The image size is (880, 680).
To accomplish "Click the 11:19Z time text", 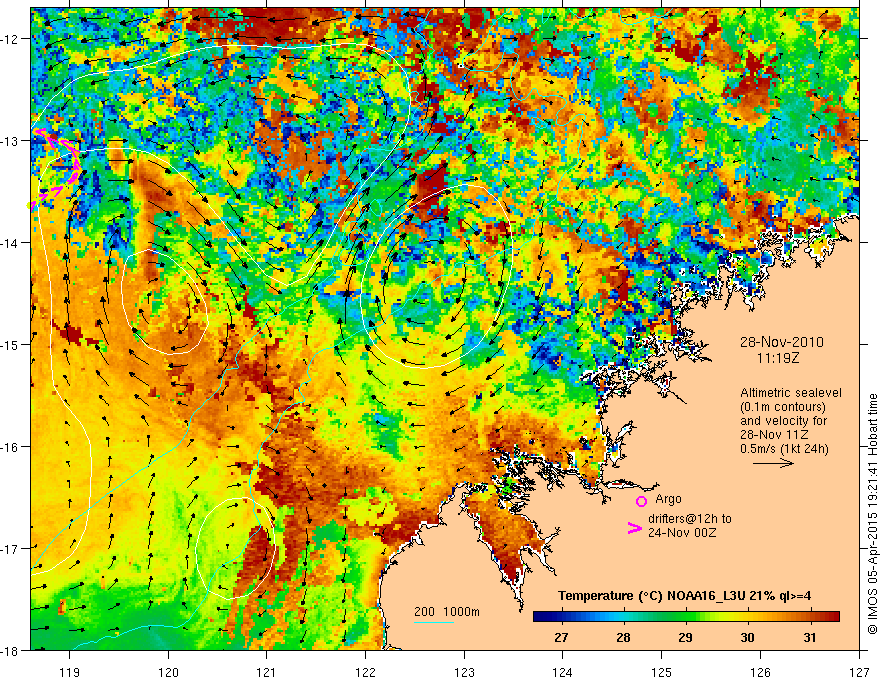I will [x=777, y=357].
